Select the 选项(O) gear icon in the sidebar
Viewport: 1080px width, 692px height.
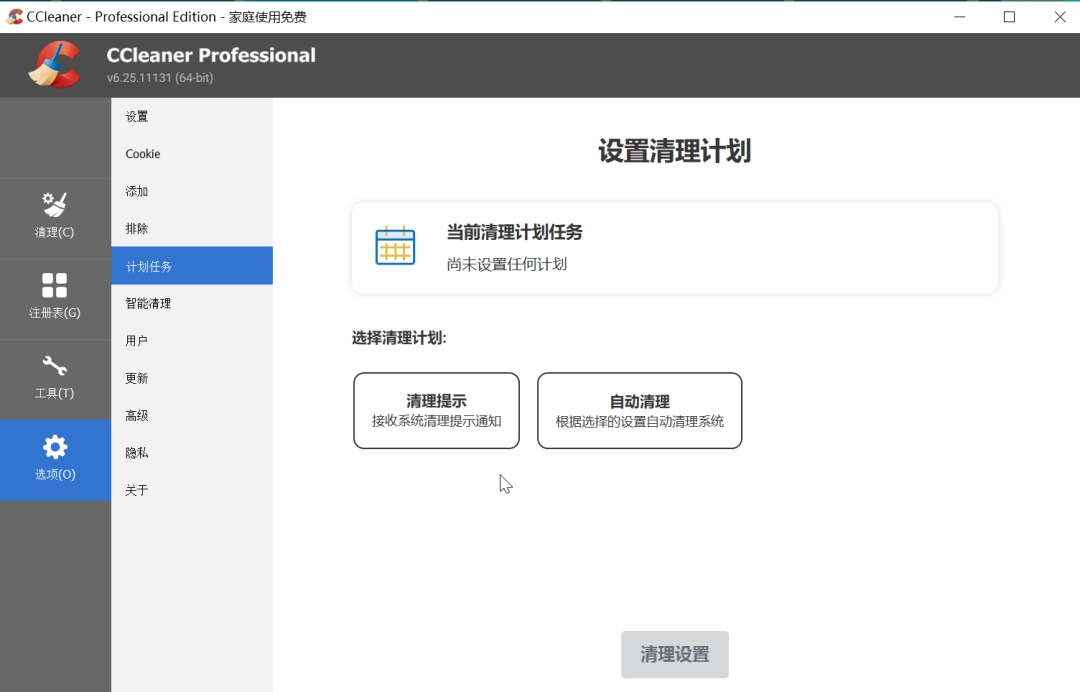(x=55, y=460)
